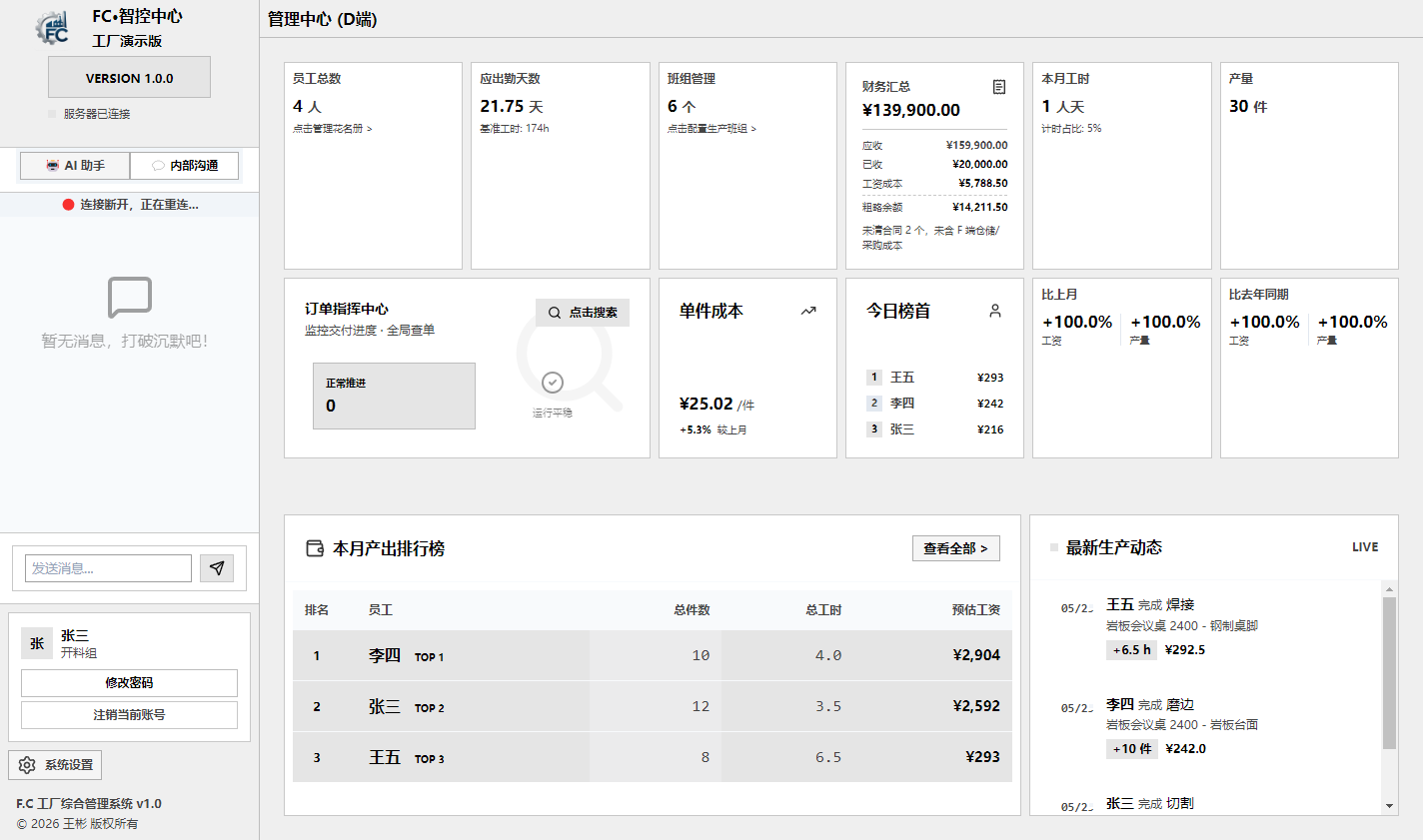Click 点击配置生产班组 link
The height and width of the screenshot is (840, 1423).
click(x=711, y=129)
